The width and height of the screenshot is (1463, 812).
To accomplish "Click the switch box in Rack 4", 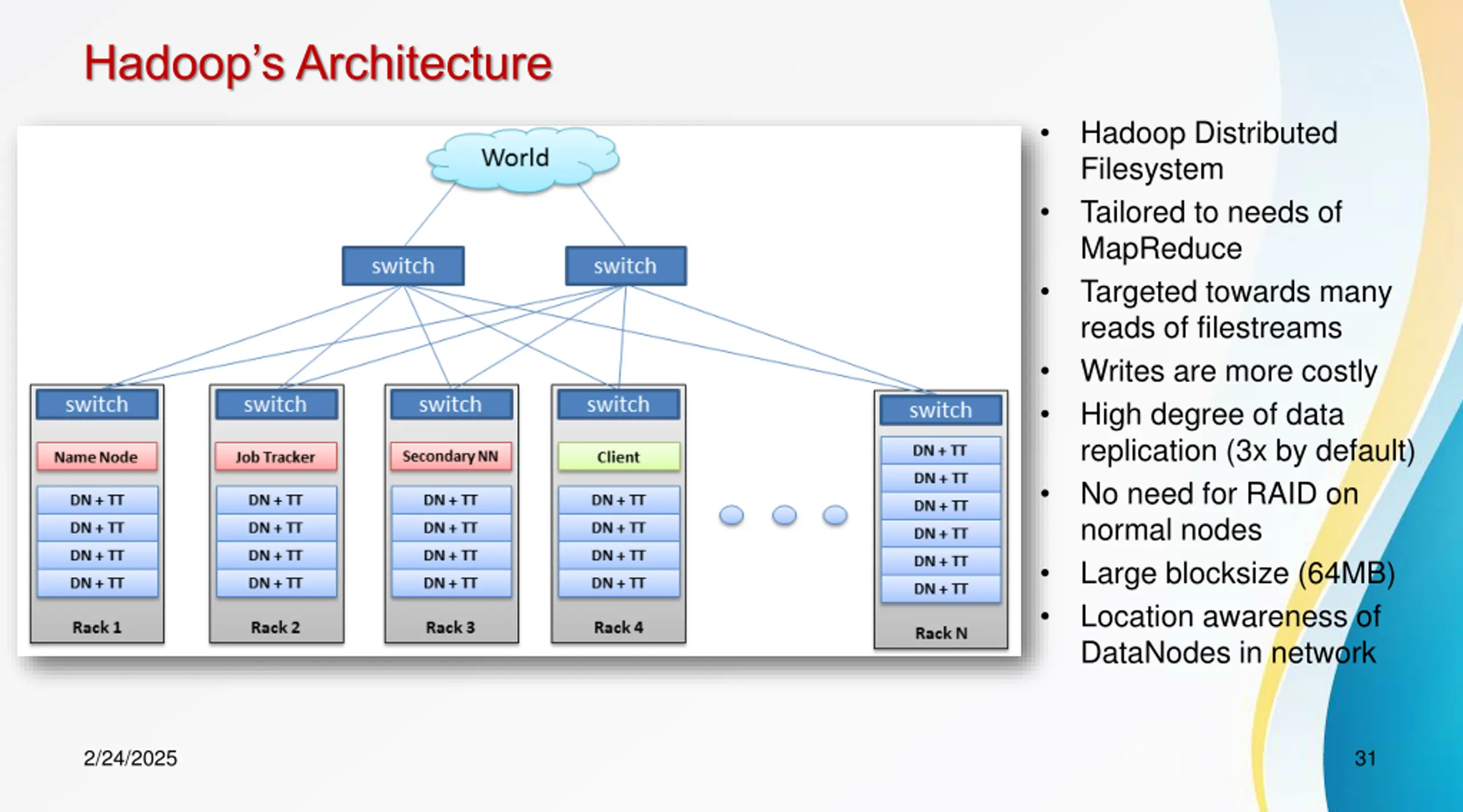I will click(618, 405).
